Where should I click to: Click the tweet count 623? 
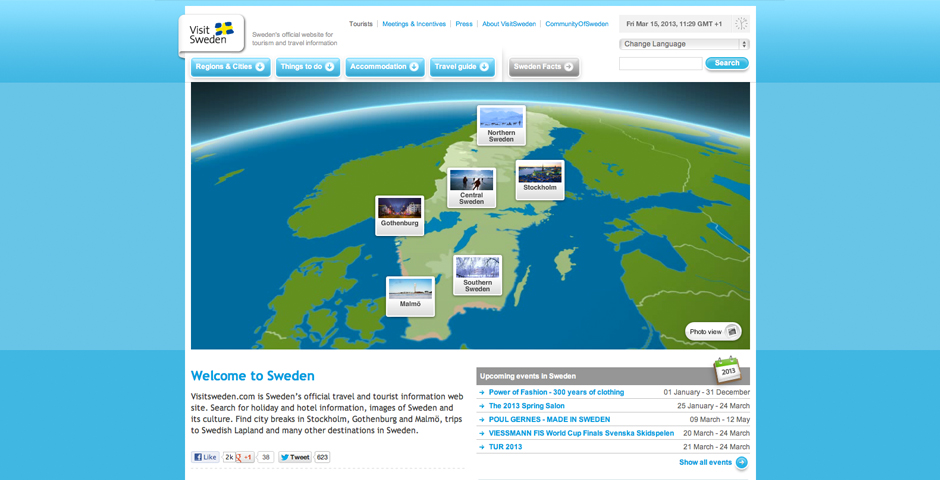pyautogui.click(x=323, y=457)
